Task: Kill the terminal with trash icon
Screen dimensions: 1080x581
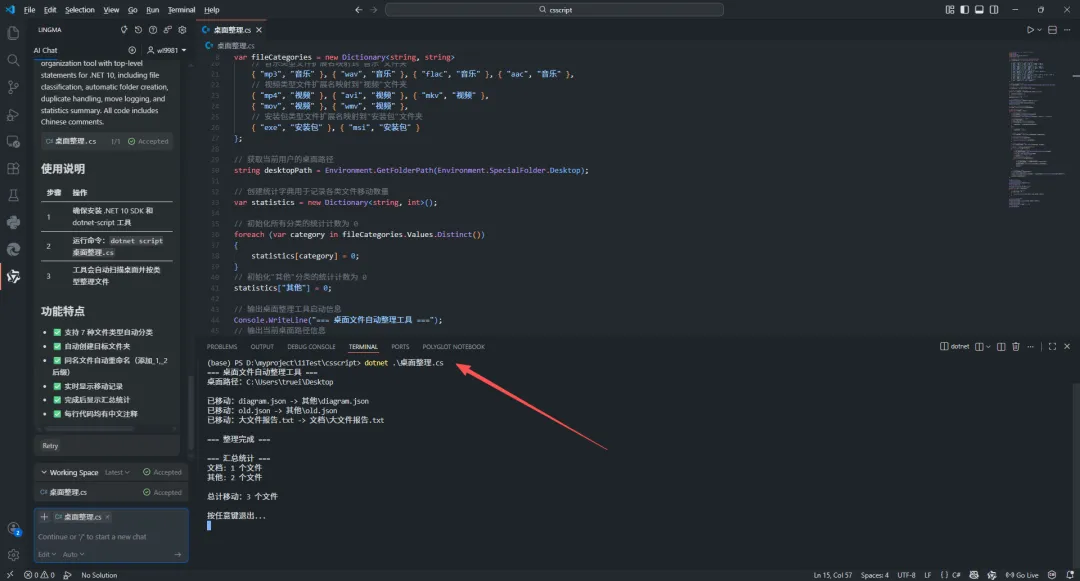Action: coord(1015,347)
